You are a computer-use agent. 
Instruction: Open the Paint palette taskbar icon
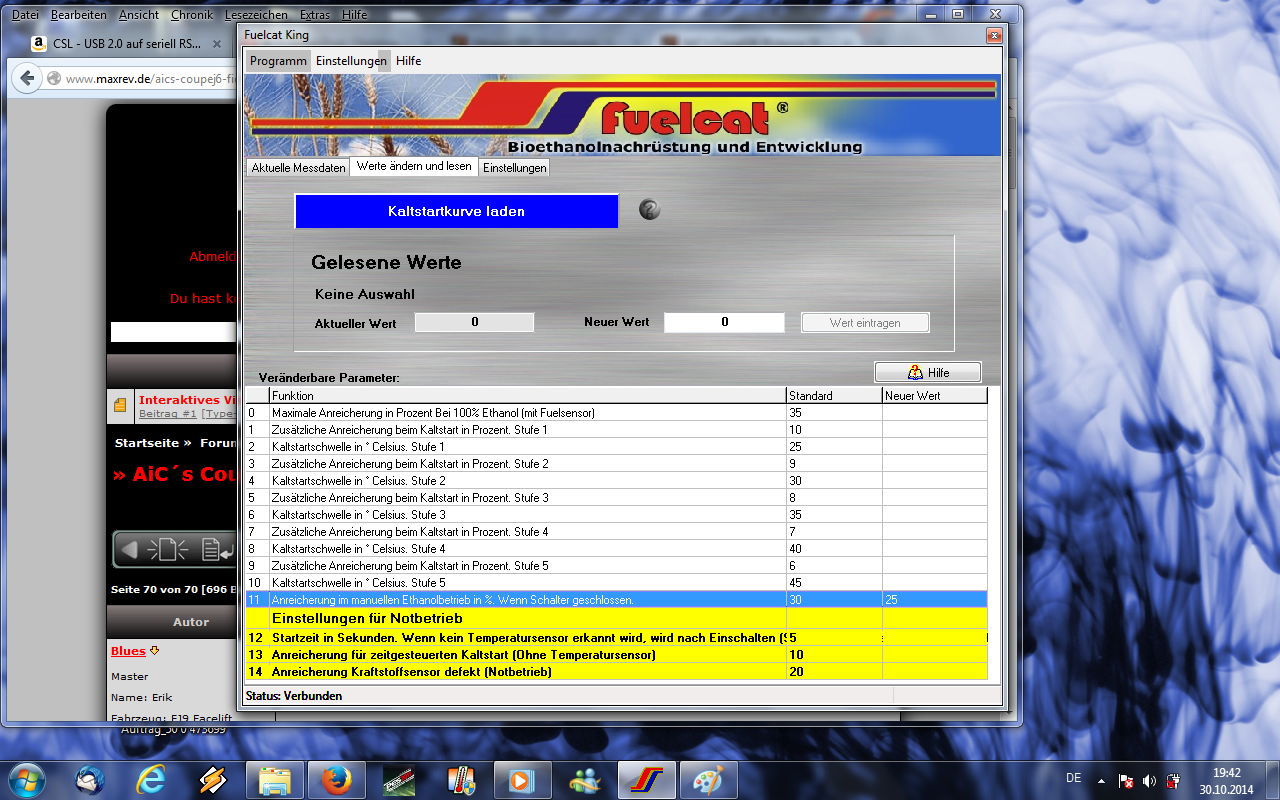coord(707,779)
